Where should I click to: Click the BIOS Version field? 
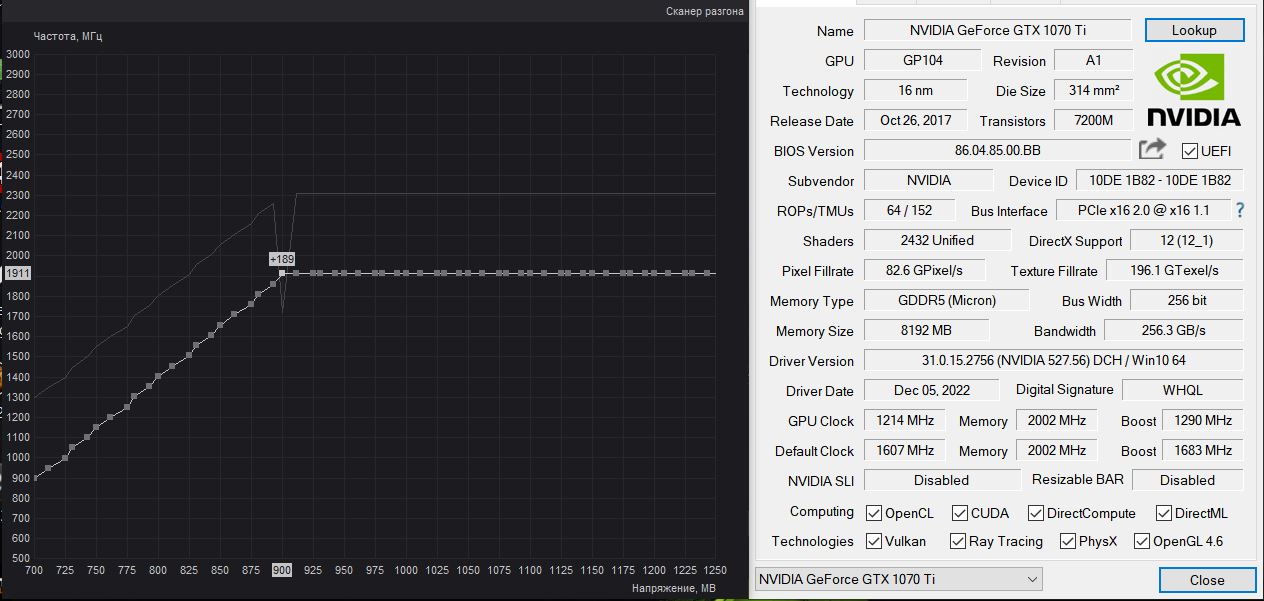[x=997, y=150]
